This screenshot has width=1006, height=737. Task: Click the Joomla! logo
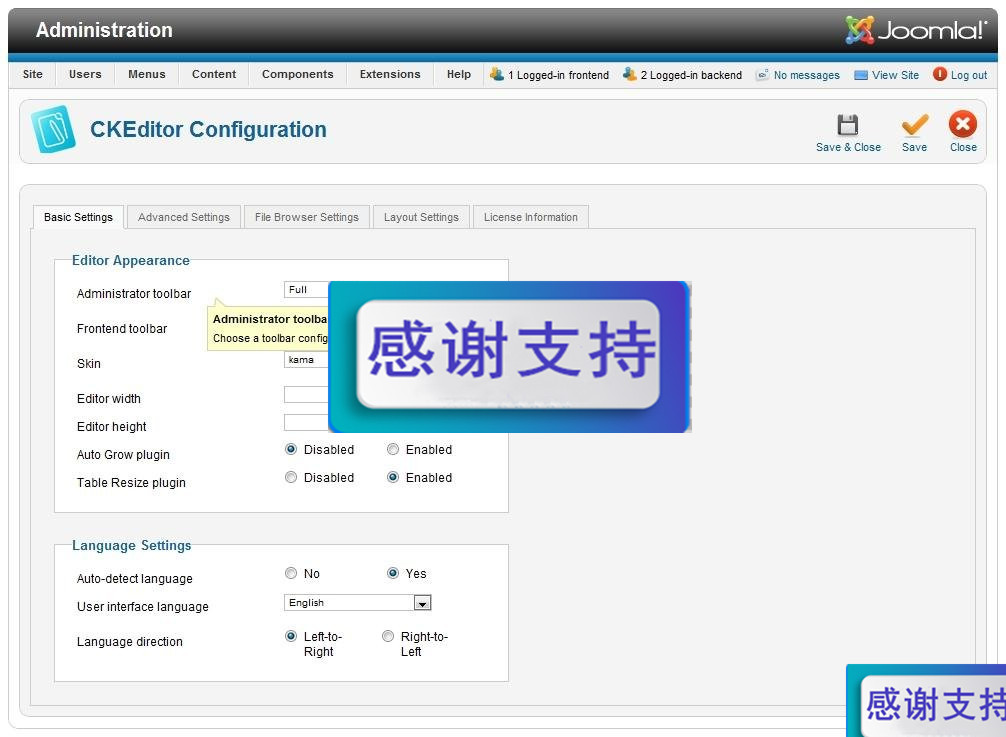(916, 30)
